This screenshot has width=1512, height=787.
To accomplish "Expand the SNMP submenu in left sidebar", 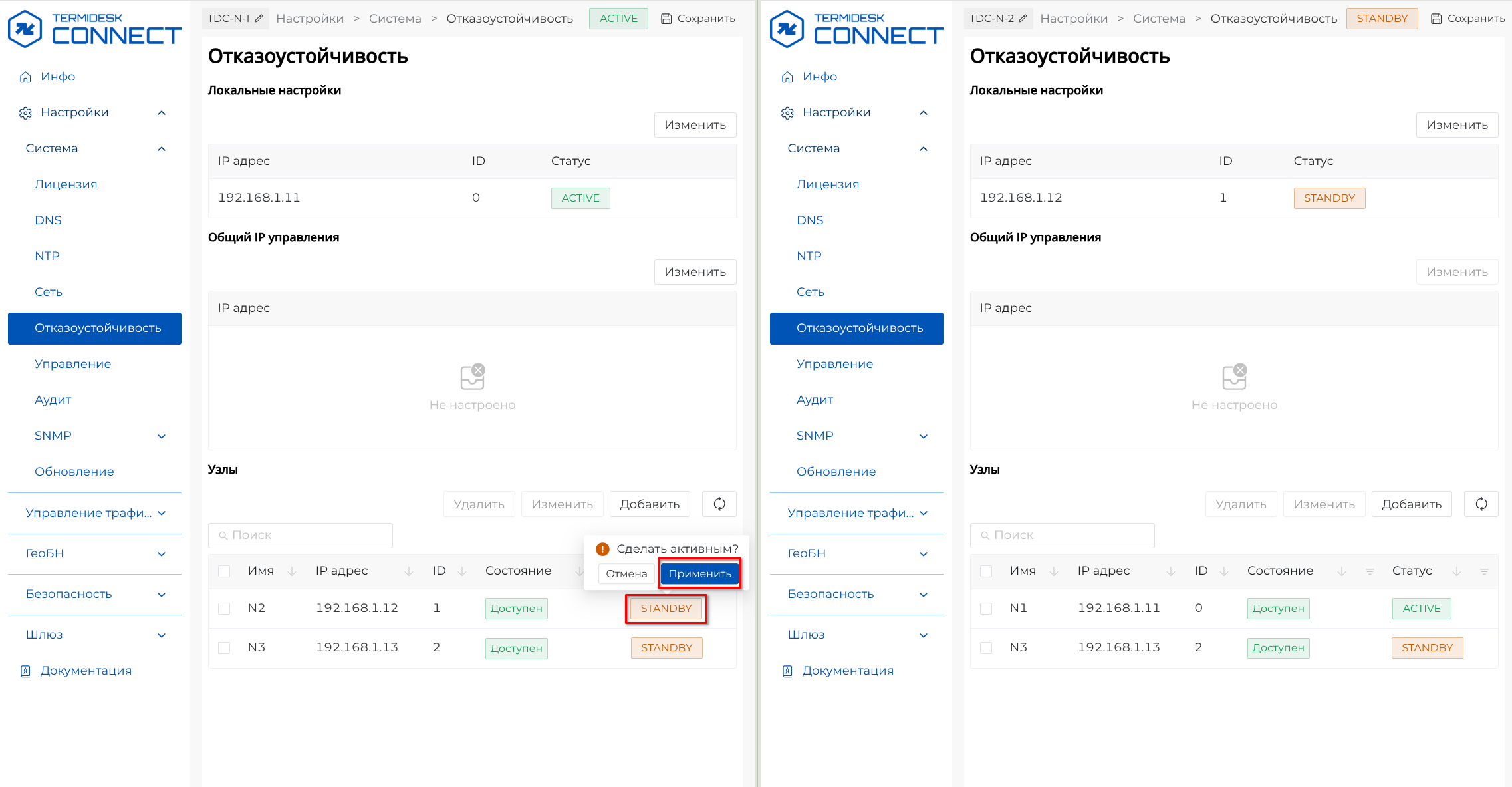I will tap(162, 436).
